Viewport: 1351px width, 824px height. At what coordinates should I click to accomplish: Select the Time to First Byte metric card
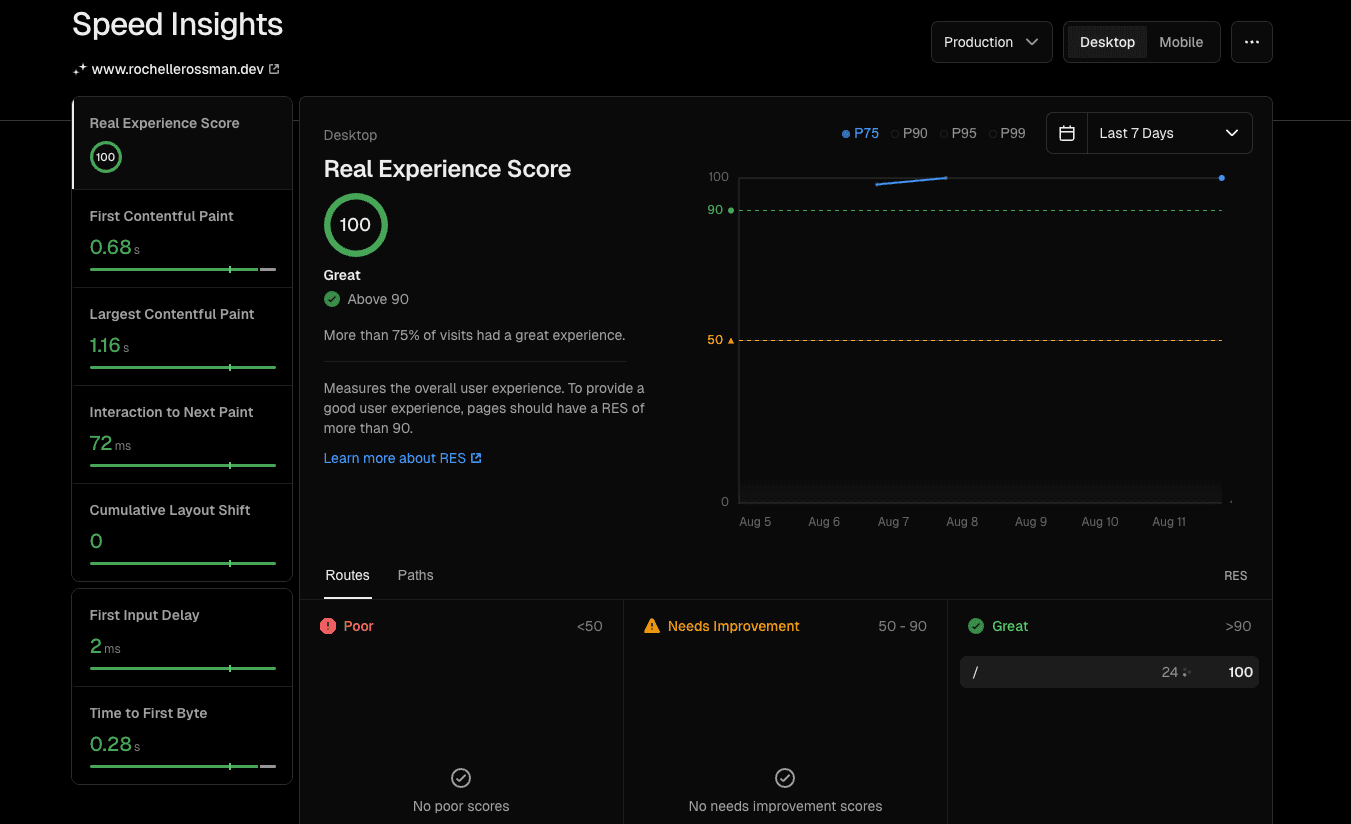182,735
